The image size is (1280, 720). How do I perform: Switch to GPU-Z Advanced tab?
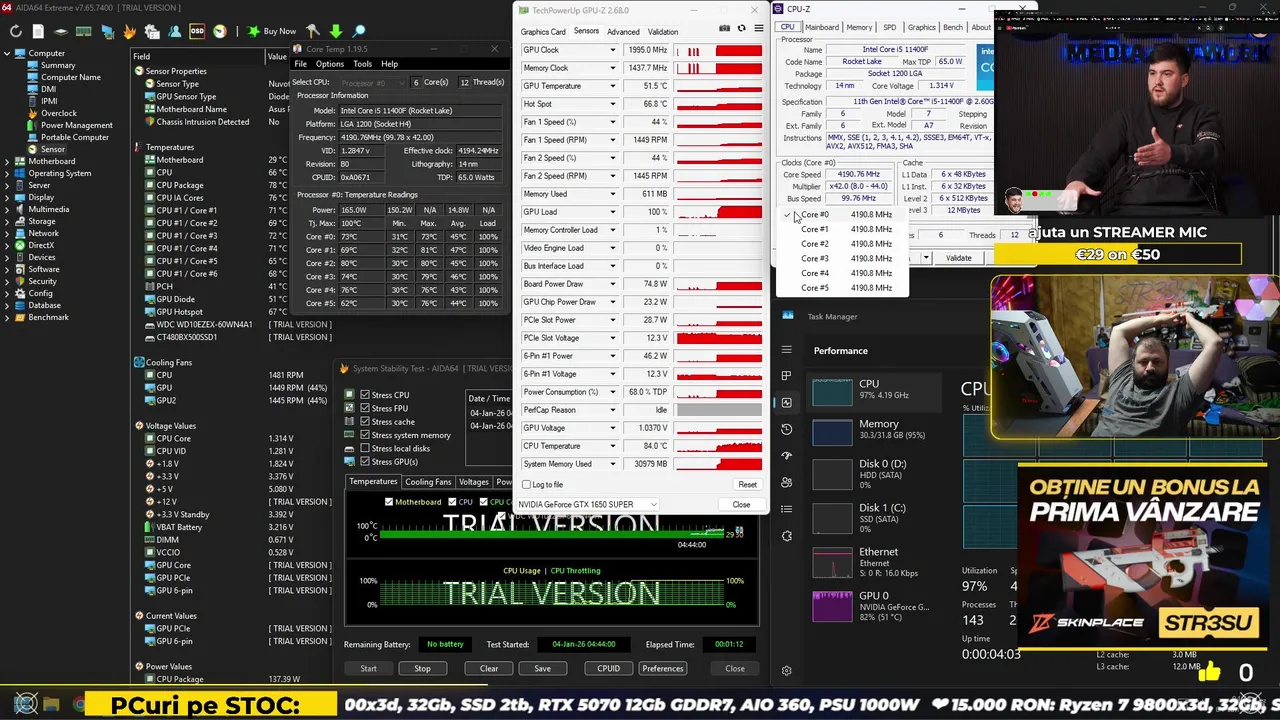tap(622, 32)
